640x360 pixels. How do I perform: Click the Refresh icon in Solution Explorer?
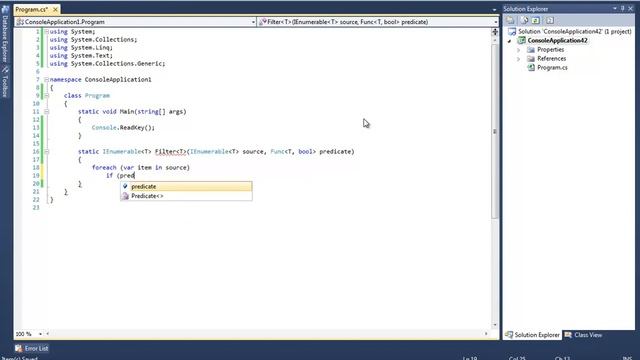point(536,20)
